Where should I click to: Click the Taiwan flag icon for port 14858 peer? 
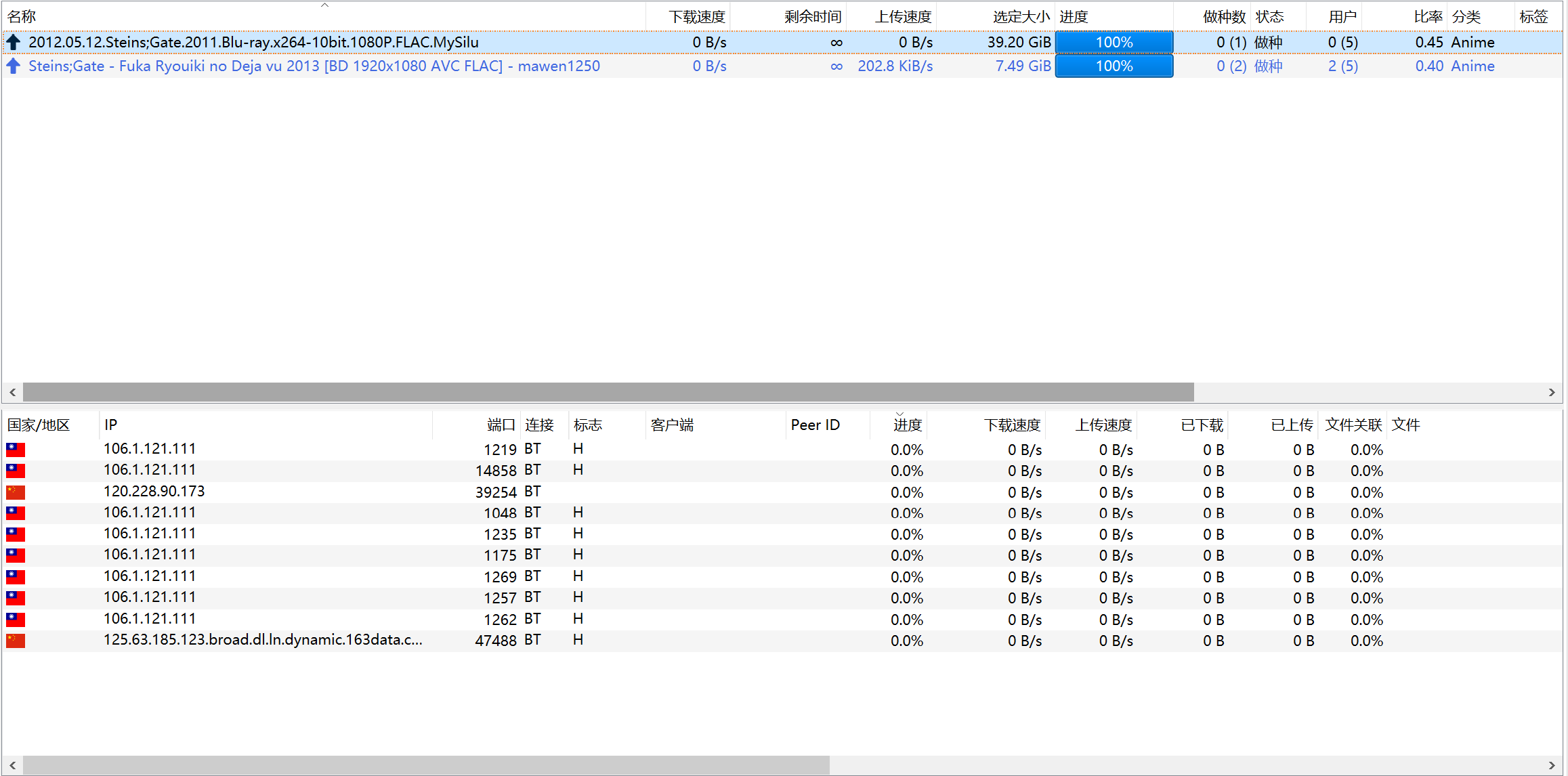coord(16,471)
